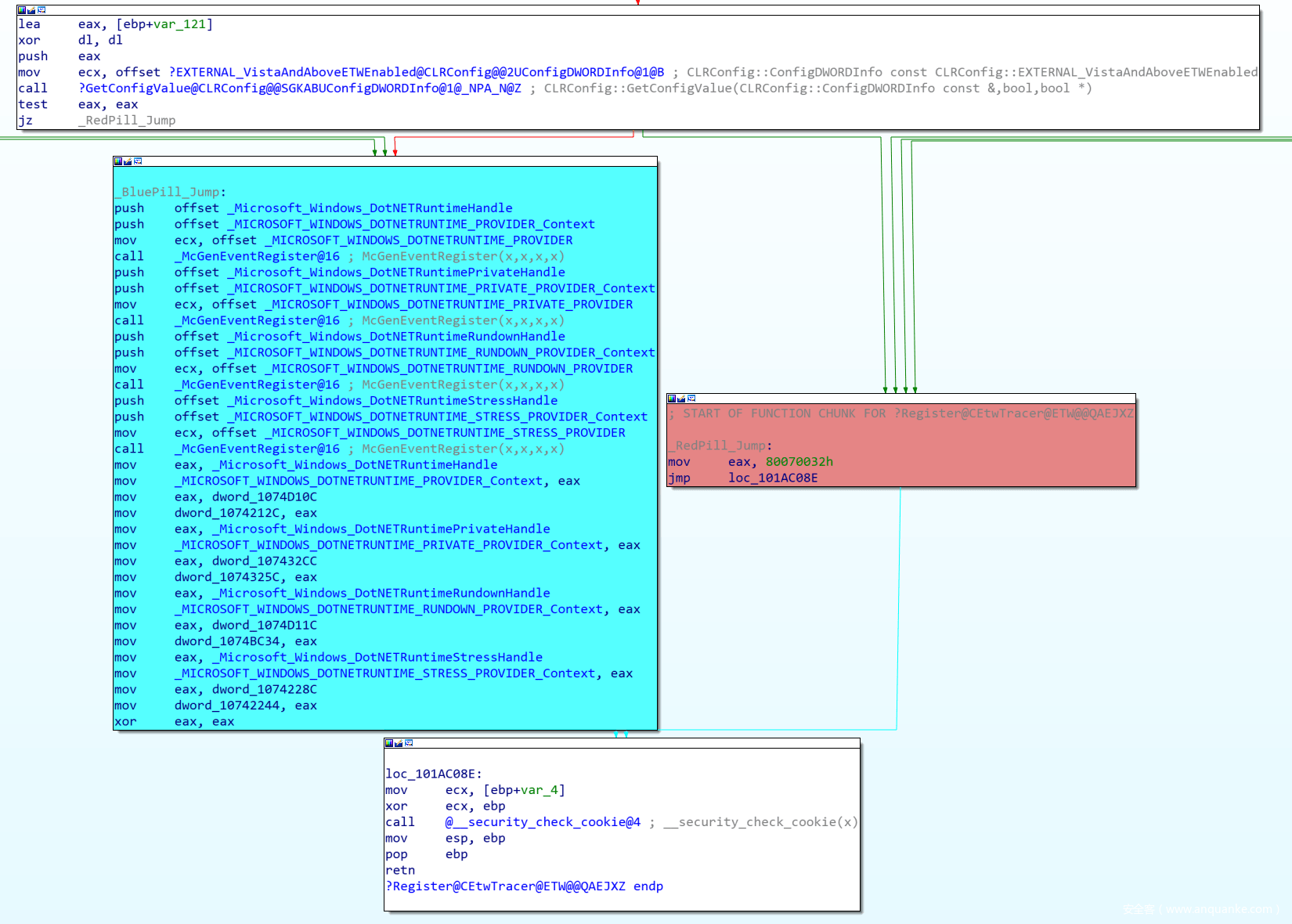Click dword_1074228C operand
Screen dimensions: 1292x924
(x=265, y=690)
